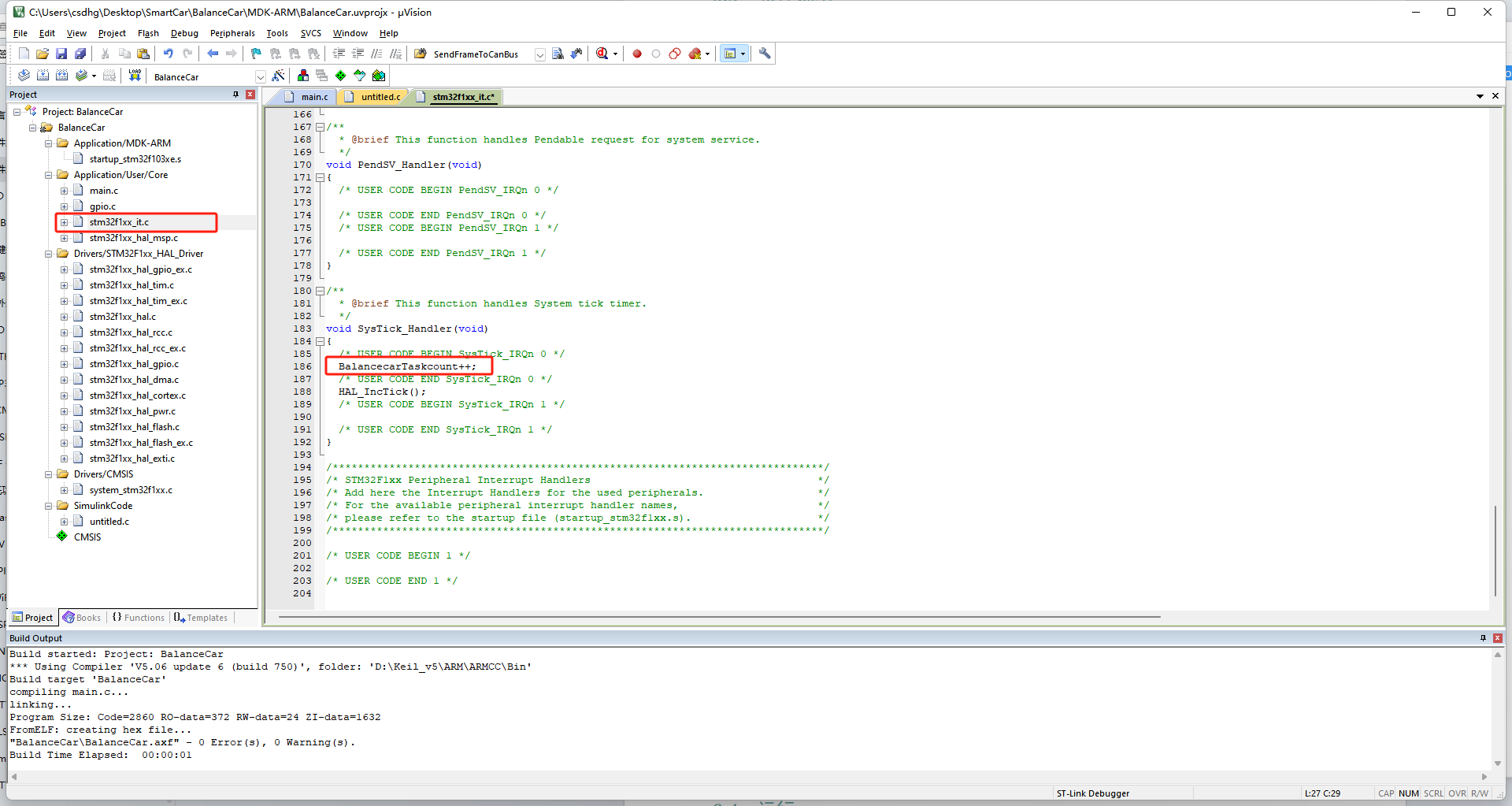The height and width of the screenshot is (806, 1512).
Task: Collapse the PendSV_Handler body fold at line 171
Action: coord(320,177)
